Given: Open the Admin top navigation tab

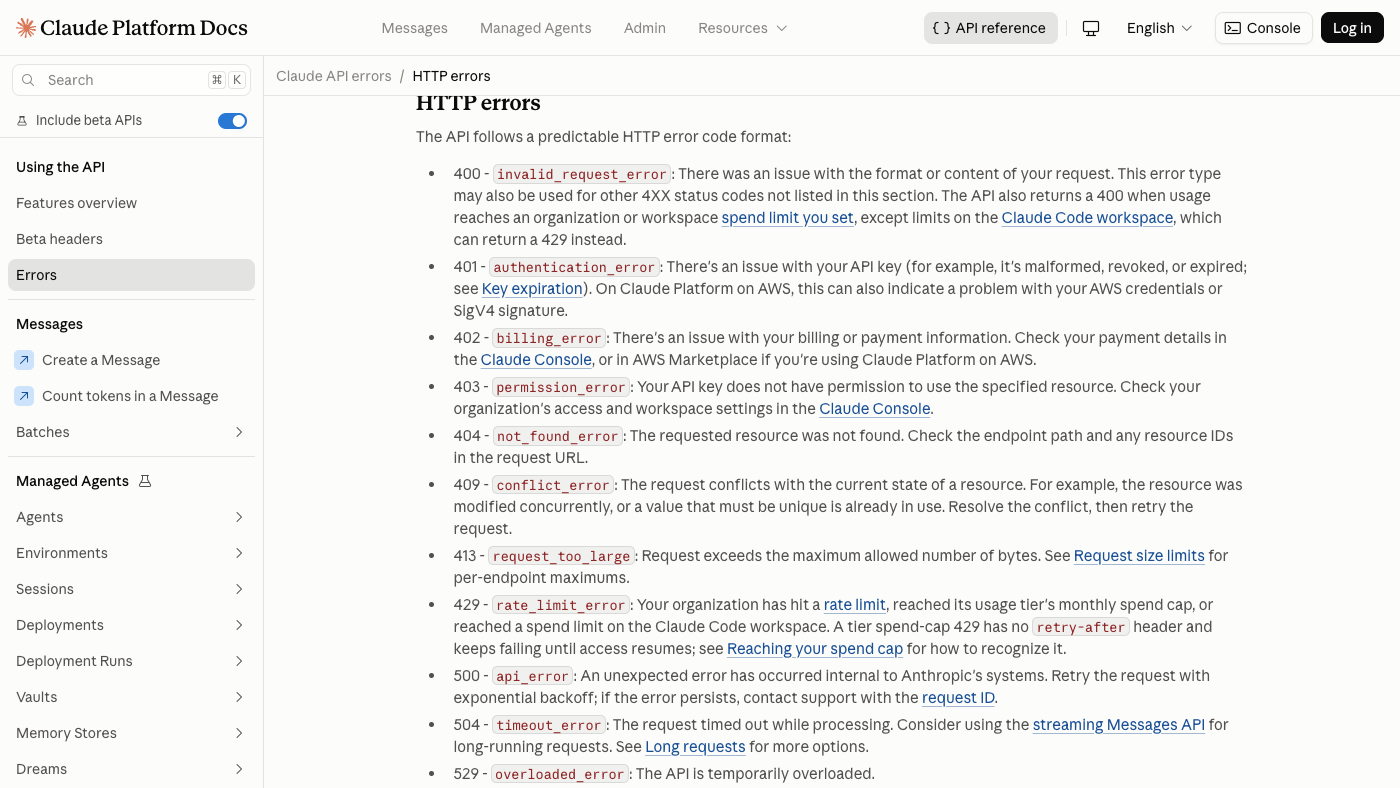Looking at the screenshot, I should pos(645,28).
